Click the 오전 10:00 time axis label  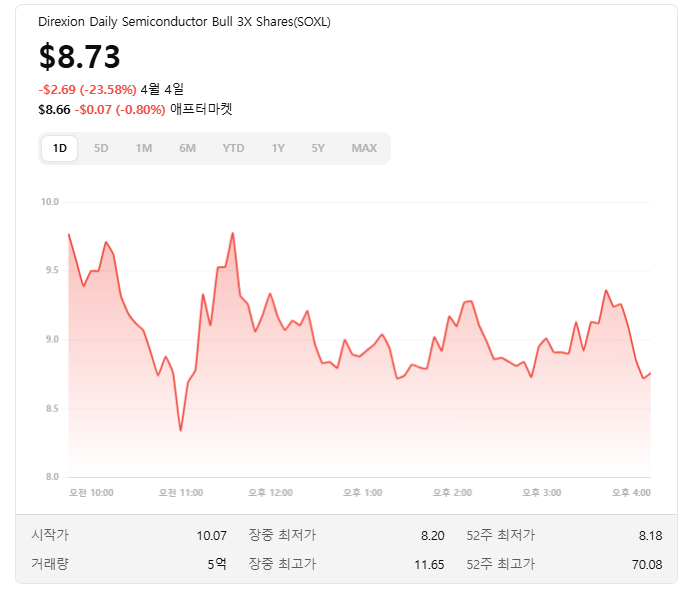coord(91,493)
